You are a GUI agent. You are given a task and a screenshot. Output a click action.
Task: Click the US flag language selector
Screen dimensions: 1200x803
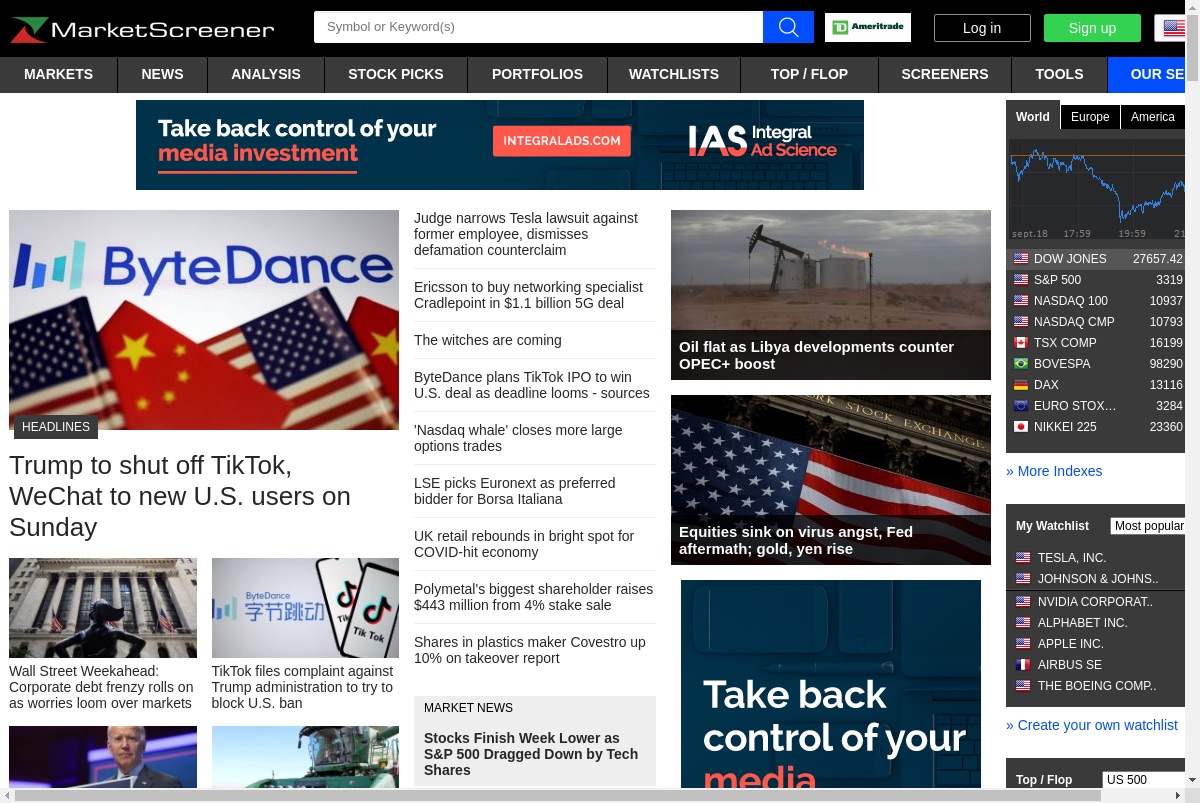tap(1174, 28)
